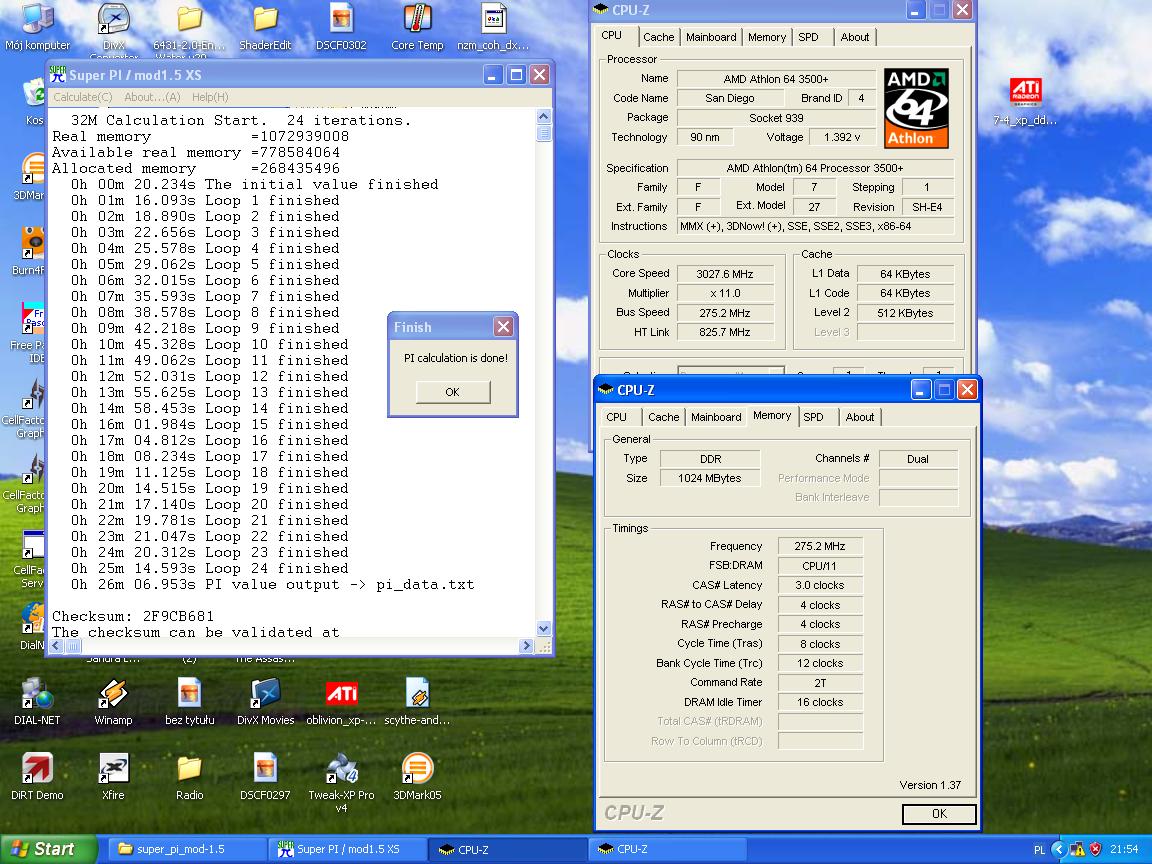Click the Socket 939 package field
The image size is (1152, 864).
pos(776,118)
